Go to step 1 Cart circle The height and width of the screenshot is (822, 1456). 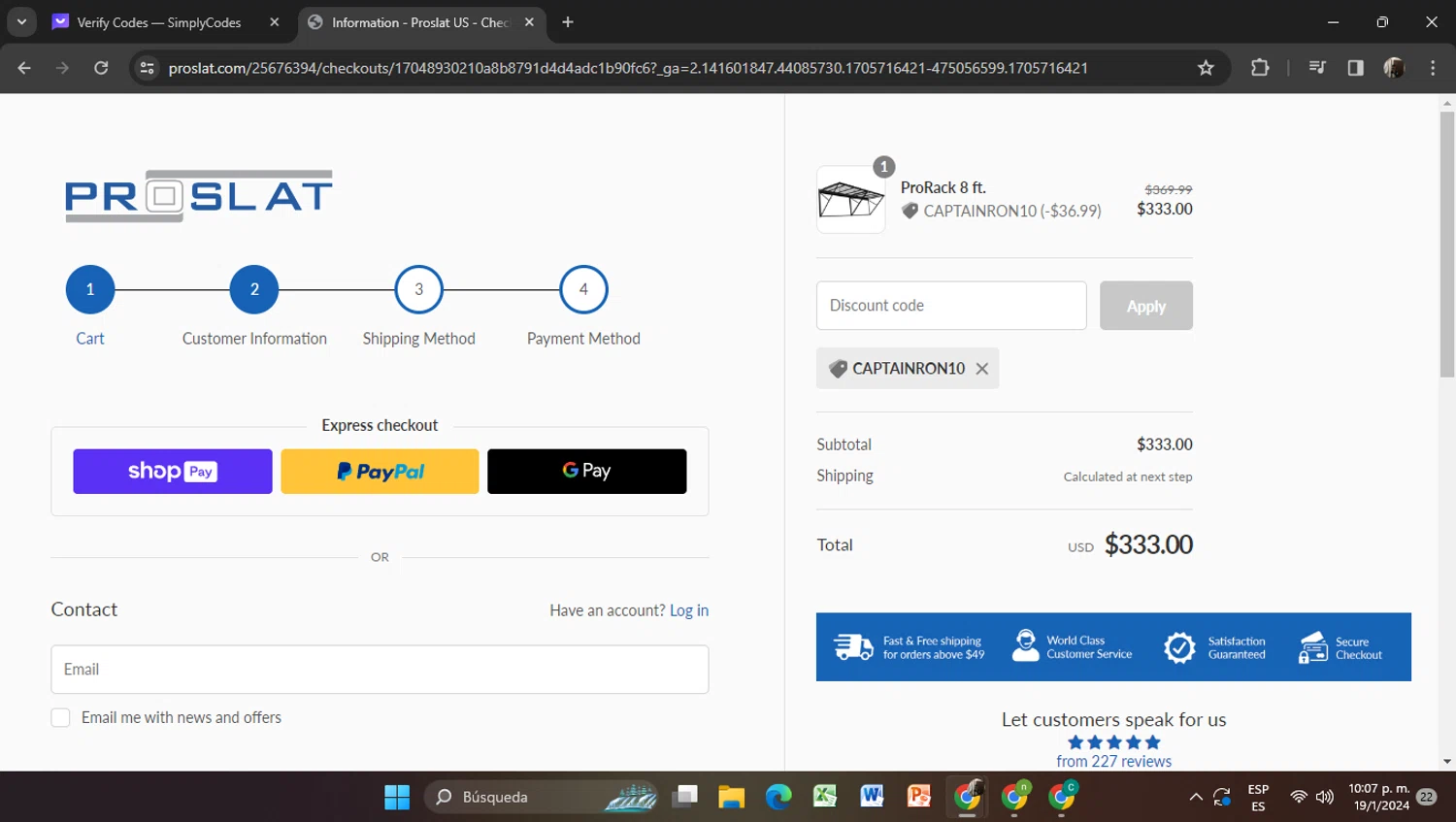(x=90, y=289)
